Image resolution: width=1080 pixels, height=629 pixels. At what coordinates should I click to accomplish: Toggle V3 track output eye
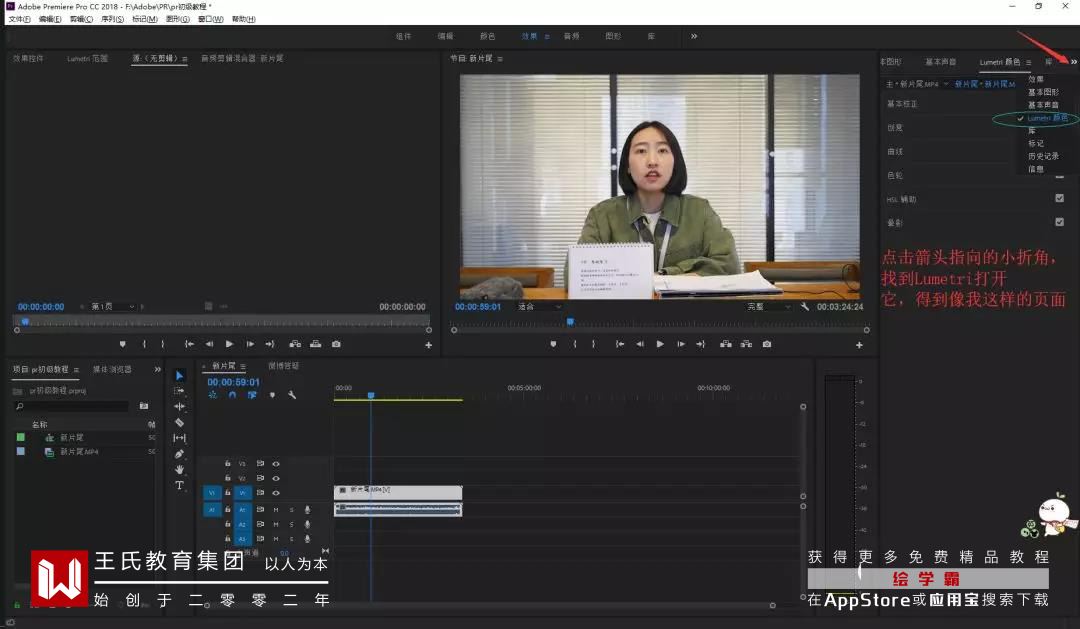pos(276,464)
